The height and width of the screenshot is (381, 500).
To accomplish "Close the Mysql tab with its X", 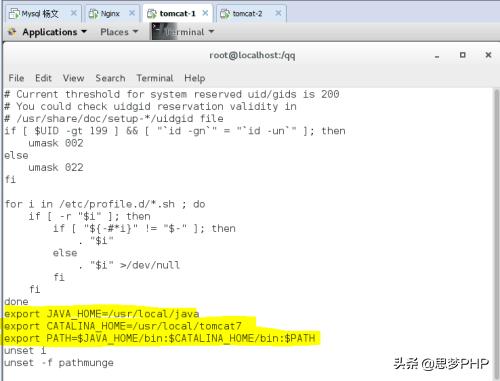I will pyautogui.click(x=74, y=13).
